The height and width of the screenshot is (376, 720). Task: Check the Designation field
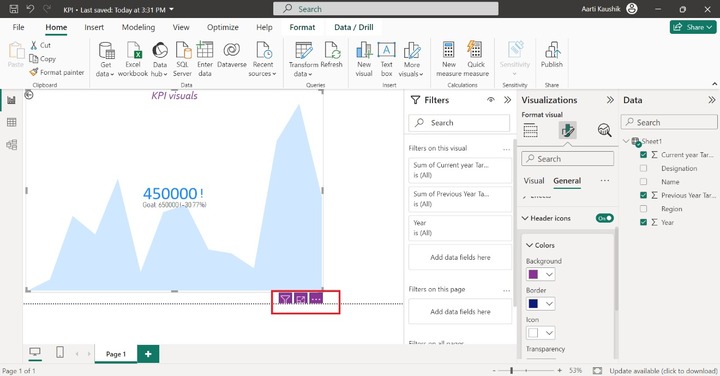tap(643, 168)
